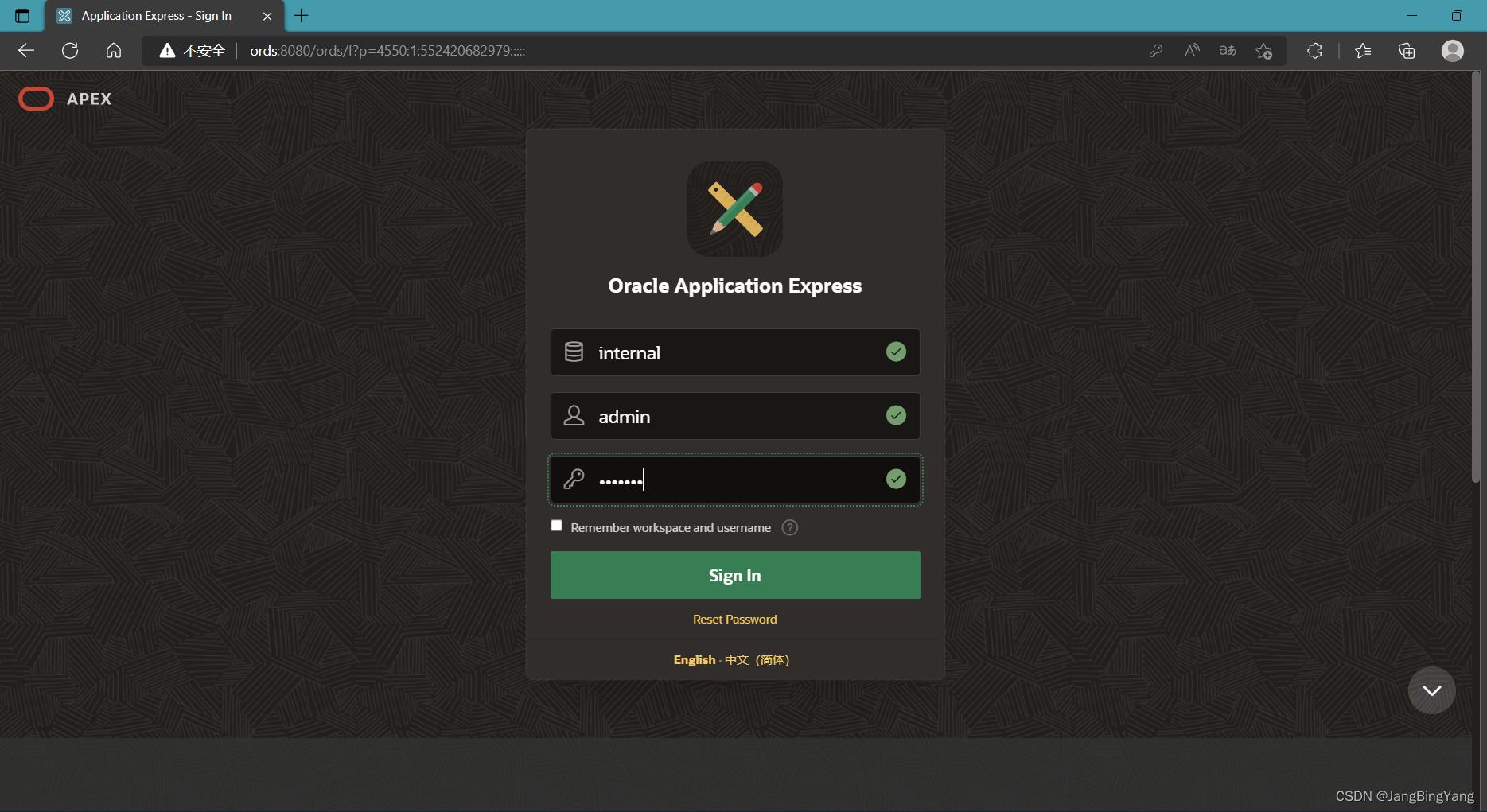
Task: Restore down the browser window
Action: pyautogui.click(x=1457, y=16)
